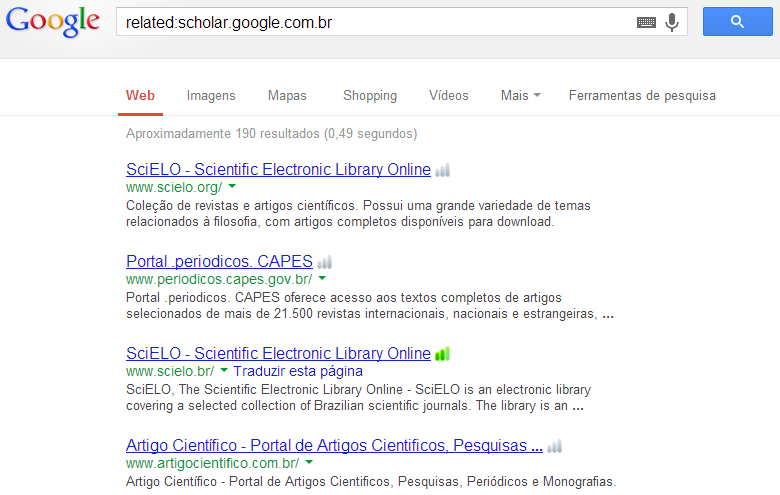Open Ferramentas de pesquisa
This screenshot has height=495, width=780.
(x=642, y=96)
